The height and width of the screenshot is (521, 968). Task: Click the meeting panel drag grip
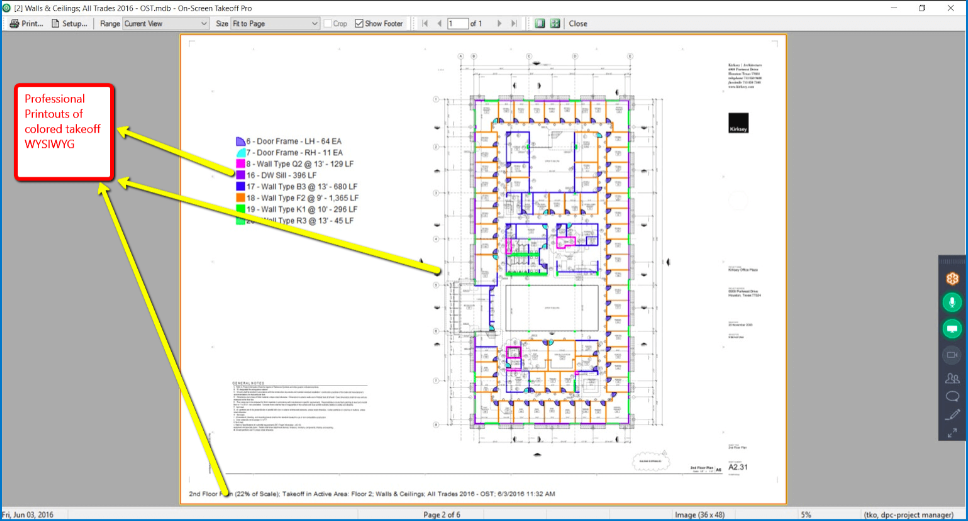(952, 261)
